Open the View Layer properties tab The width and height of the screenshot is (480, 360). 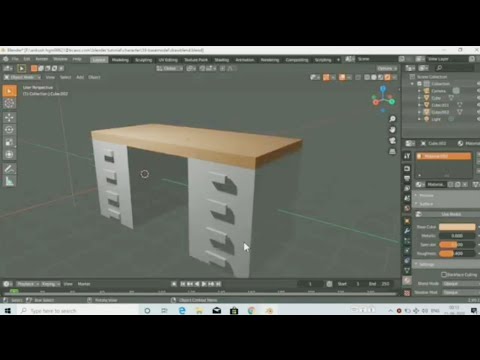pyautogui.click(x=407, y=189)
